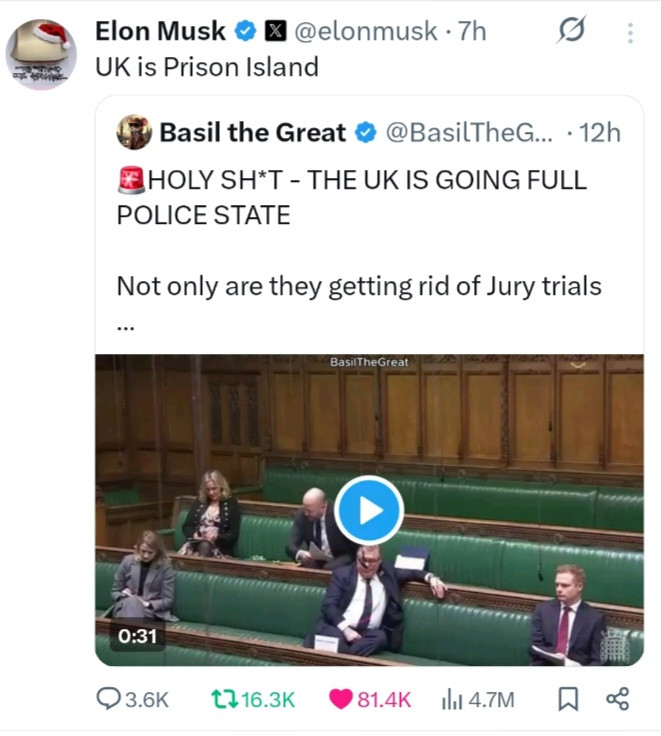661x736 pixels.
Task: Expand the truncated quoted post text ellipsis
Action: [x=125, y=323]
